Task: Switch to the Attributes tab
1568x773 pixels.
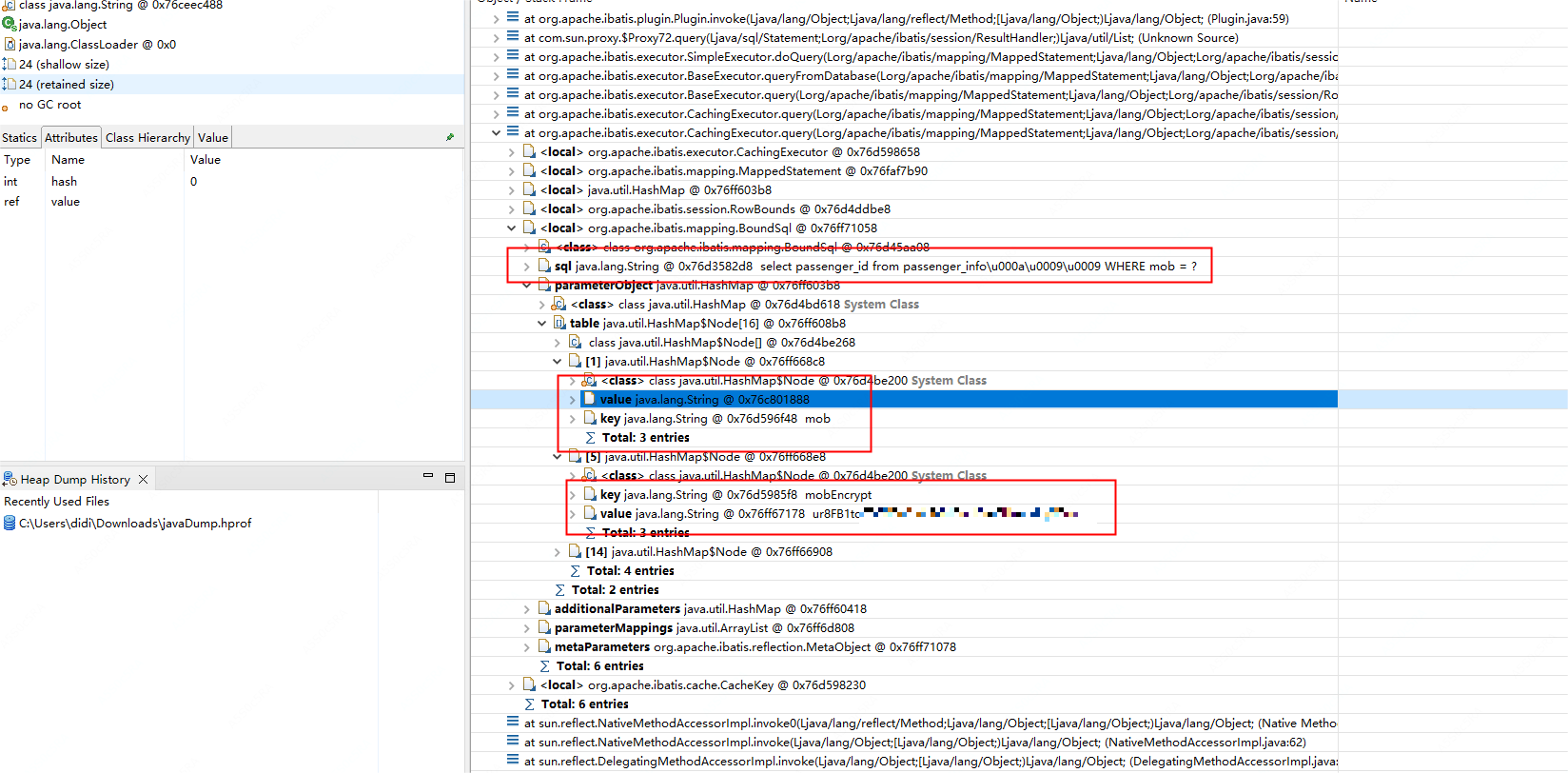Action: click(x=71, y=137)
